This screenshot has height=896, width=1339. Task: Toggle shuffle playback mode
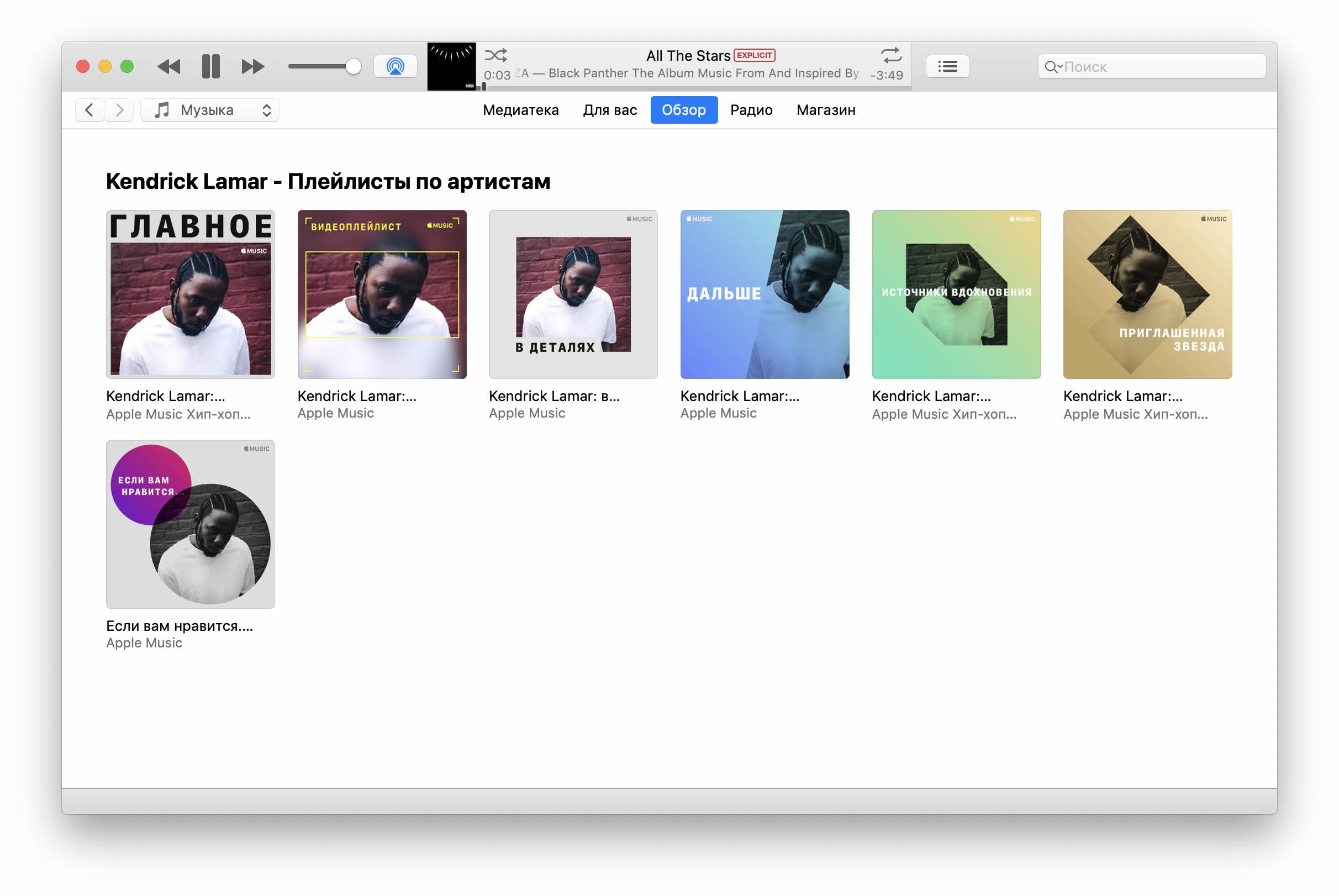click(x=496, y=55)
